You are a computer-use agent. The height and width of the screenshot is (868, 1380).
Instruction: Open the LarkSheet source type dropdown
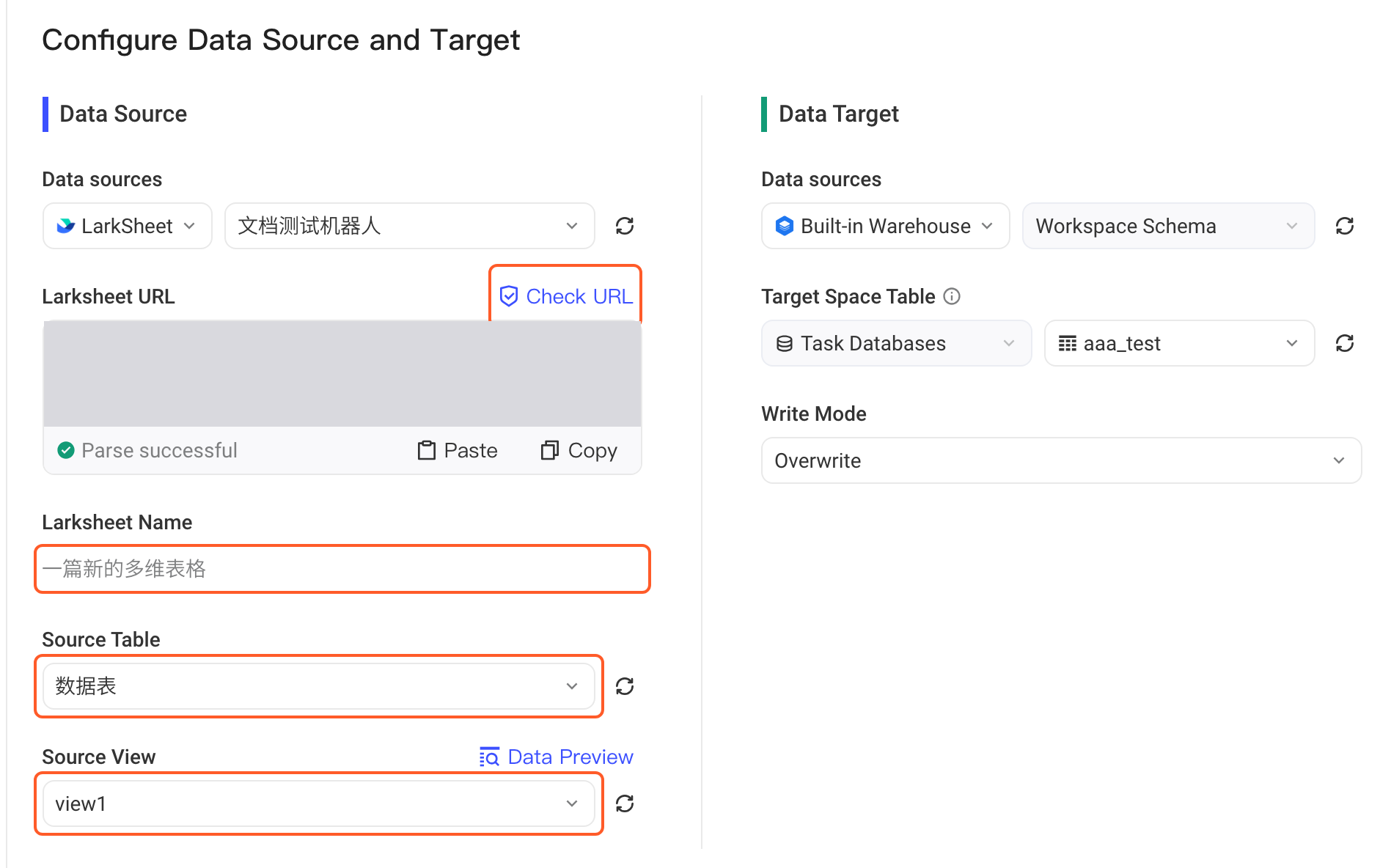128,226
